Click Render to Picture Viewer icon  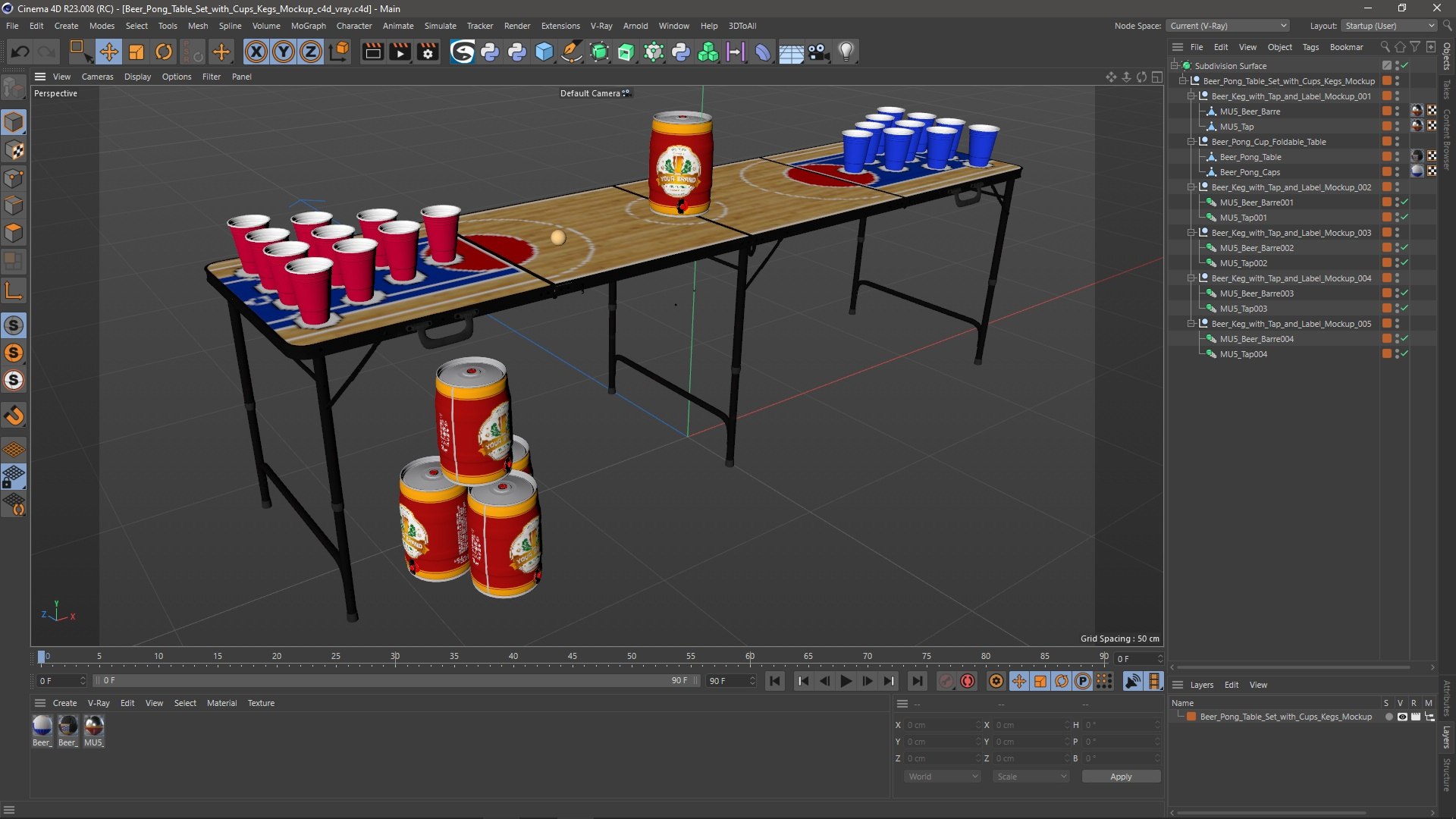pos(400,52)
